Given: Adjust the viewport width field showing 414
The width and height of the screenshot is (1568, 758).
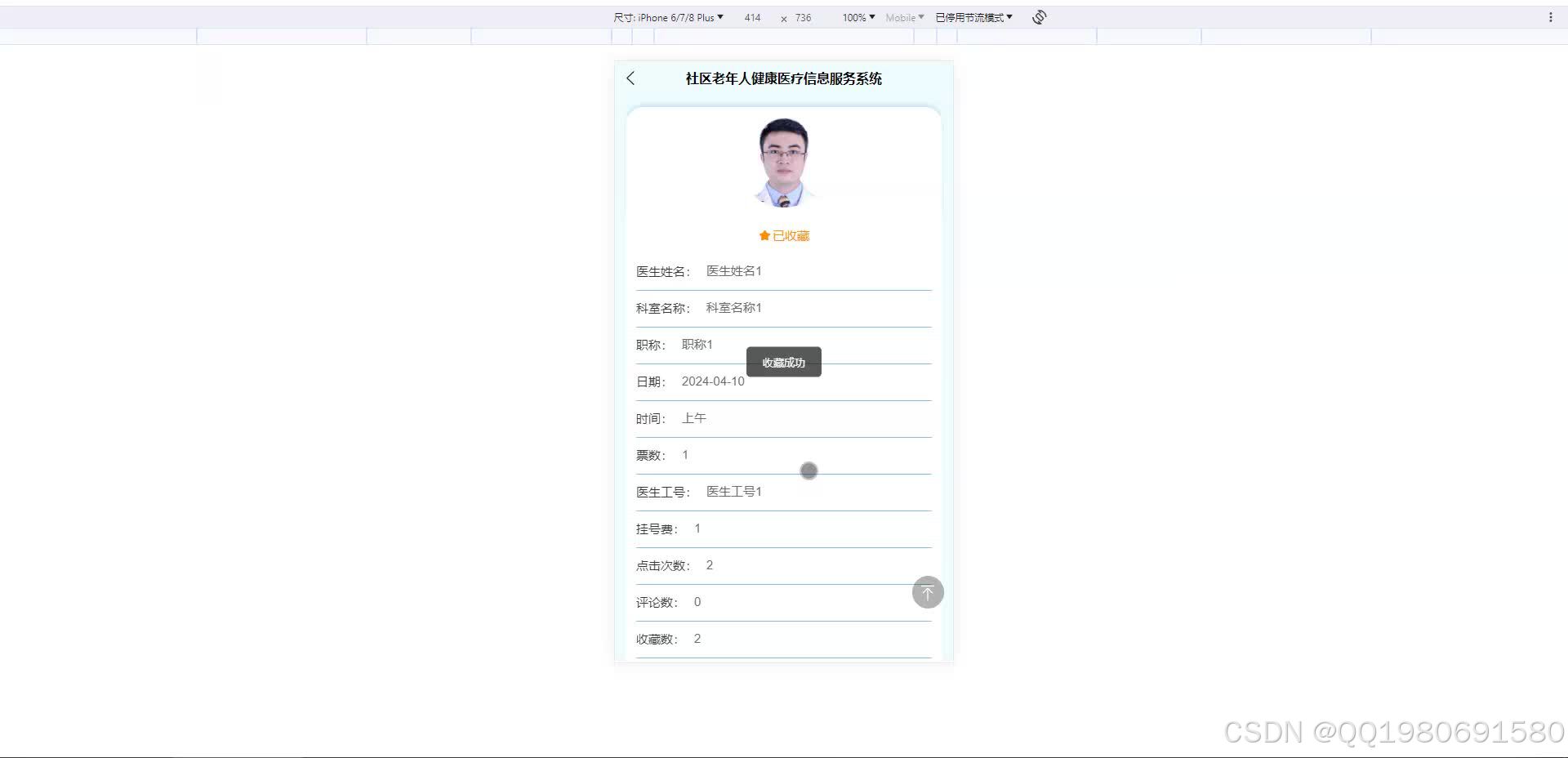Looking at the screenshot, I should pyautogui.click(x=752, y=16).
